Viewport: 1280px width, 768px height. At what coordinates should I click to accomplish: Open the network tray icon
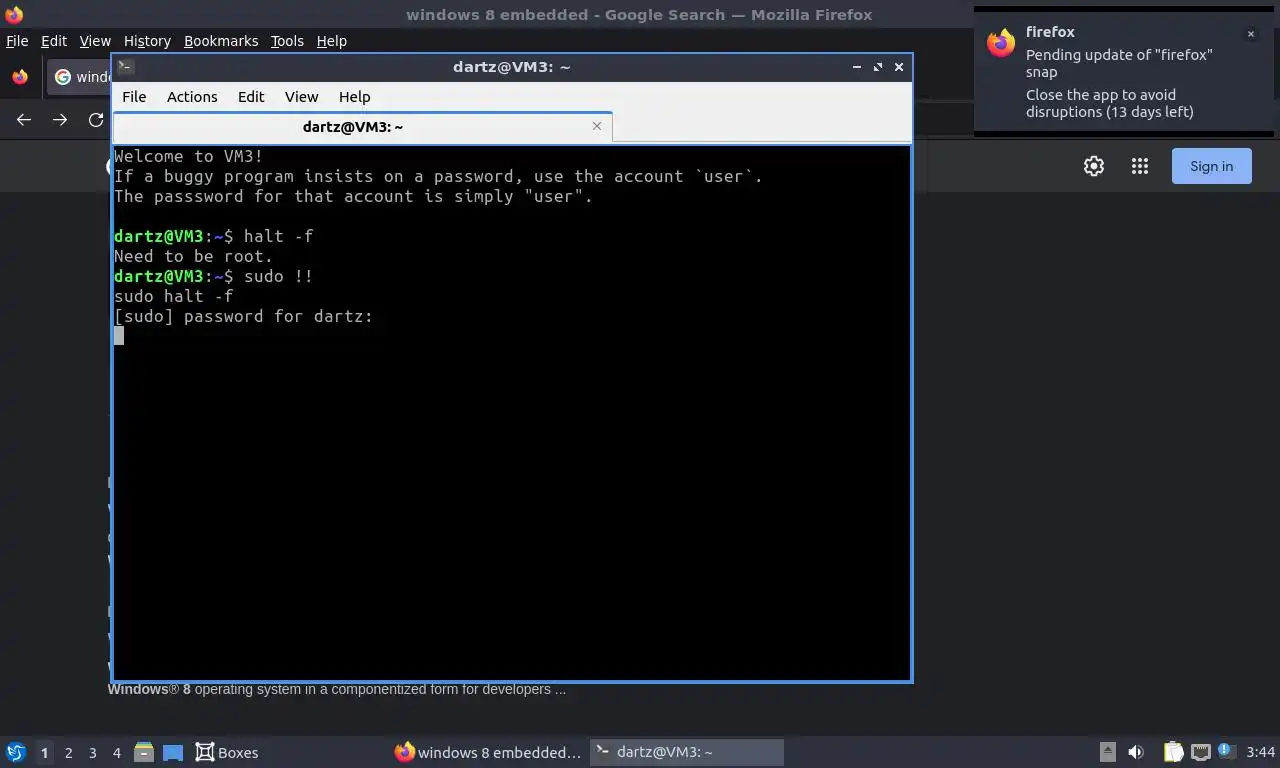point(1199,752)
